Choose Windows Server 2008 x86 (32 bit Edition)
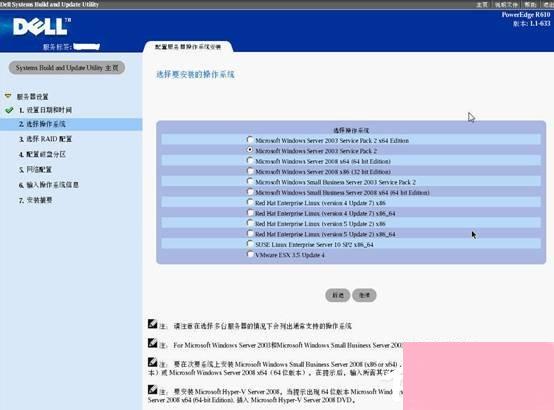 pyautogui.click(x=250, y=171)
